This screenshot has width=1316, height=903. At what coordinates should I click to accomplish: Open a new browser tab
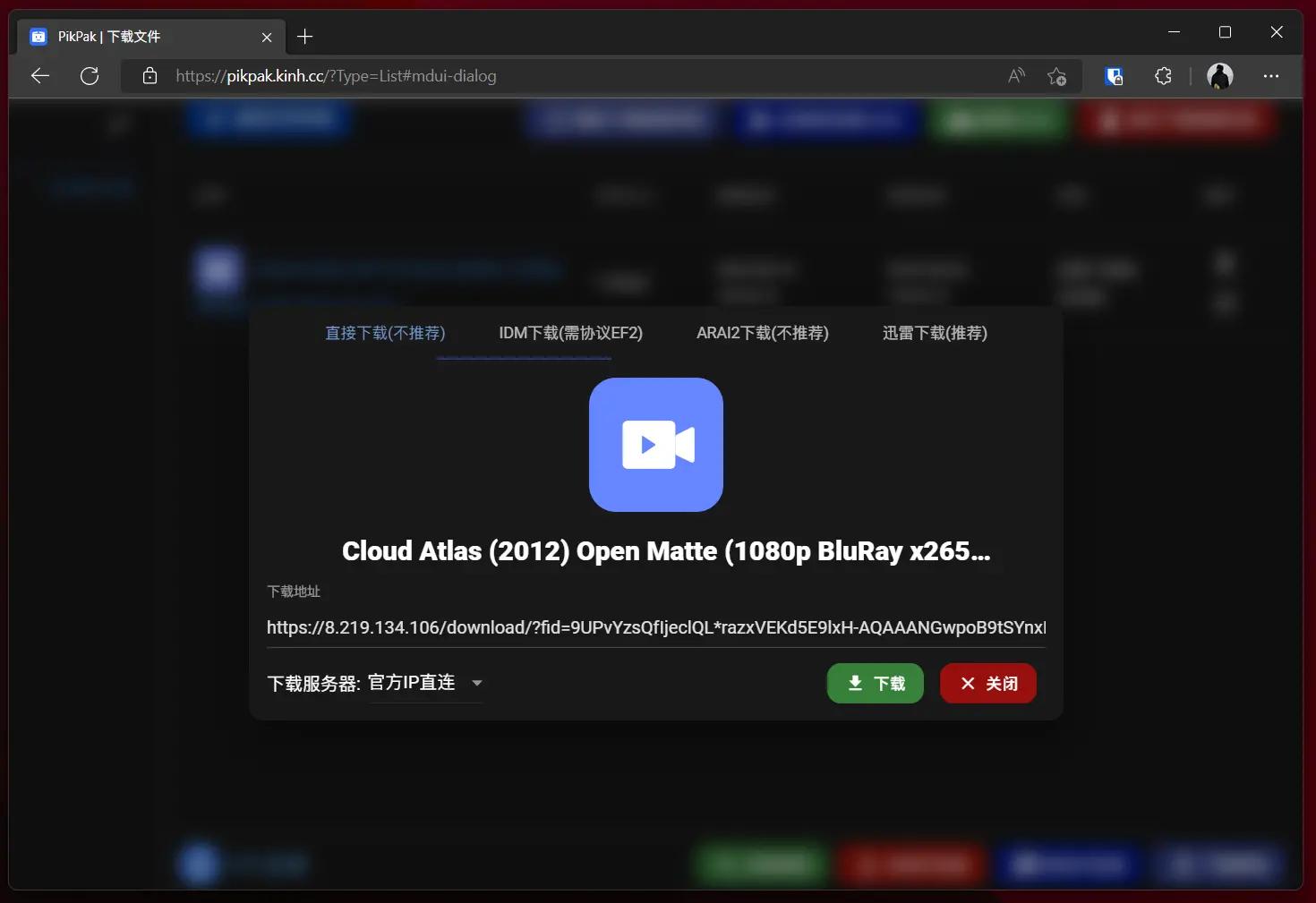click(305, 37)
